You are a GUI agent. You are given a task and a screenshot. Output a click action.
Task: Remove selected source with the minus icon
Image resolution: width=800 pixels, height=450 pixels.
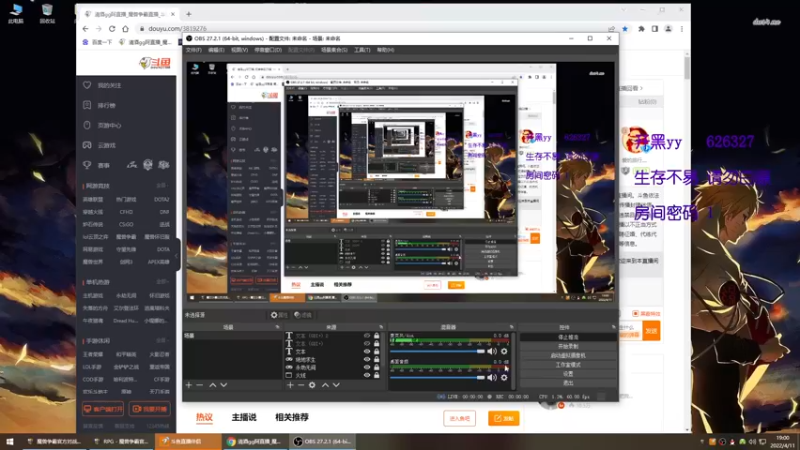[x=301, y=385]
